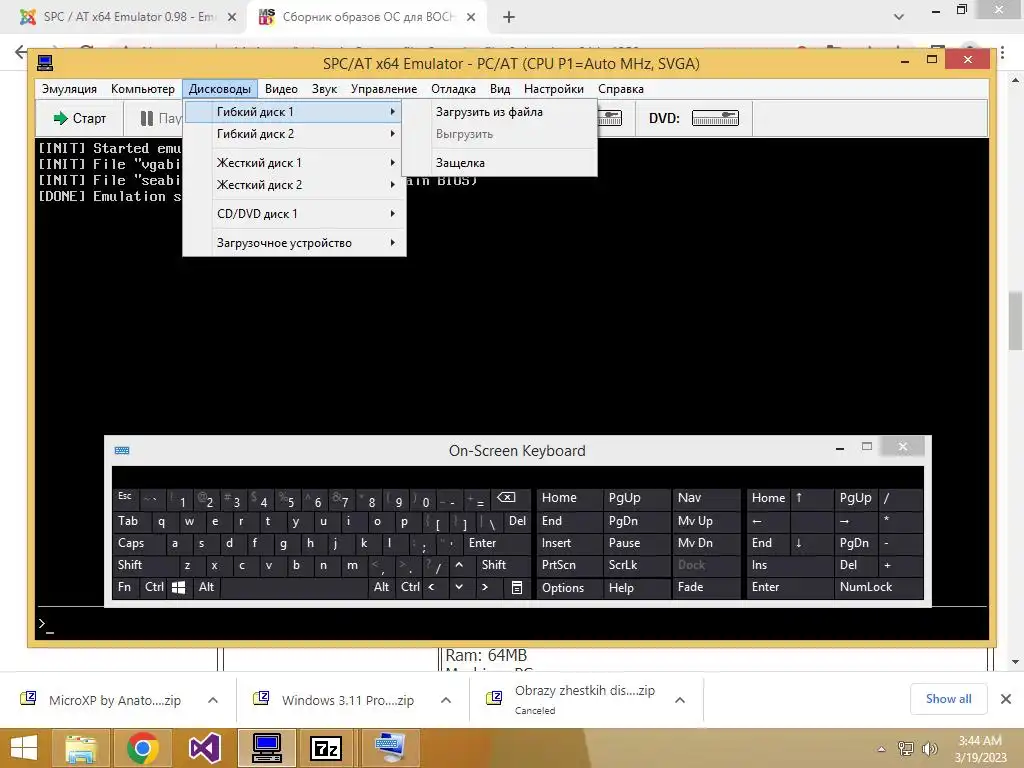Image resolution: width=1024 pixels, height=768 pixels.
Task: Open the Эмуляция menu
Action: pos(69,89)
